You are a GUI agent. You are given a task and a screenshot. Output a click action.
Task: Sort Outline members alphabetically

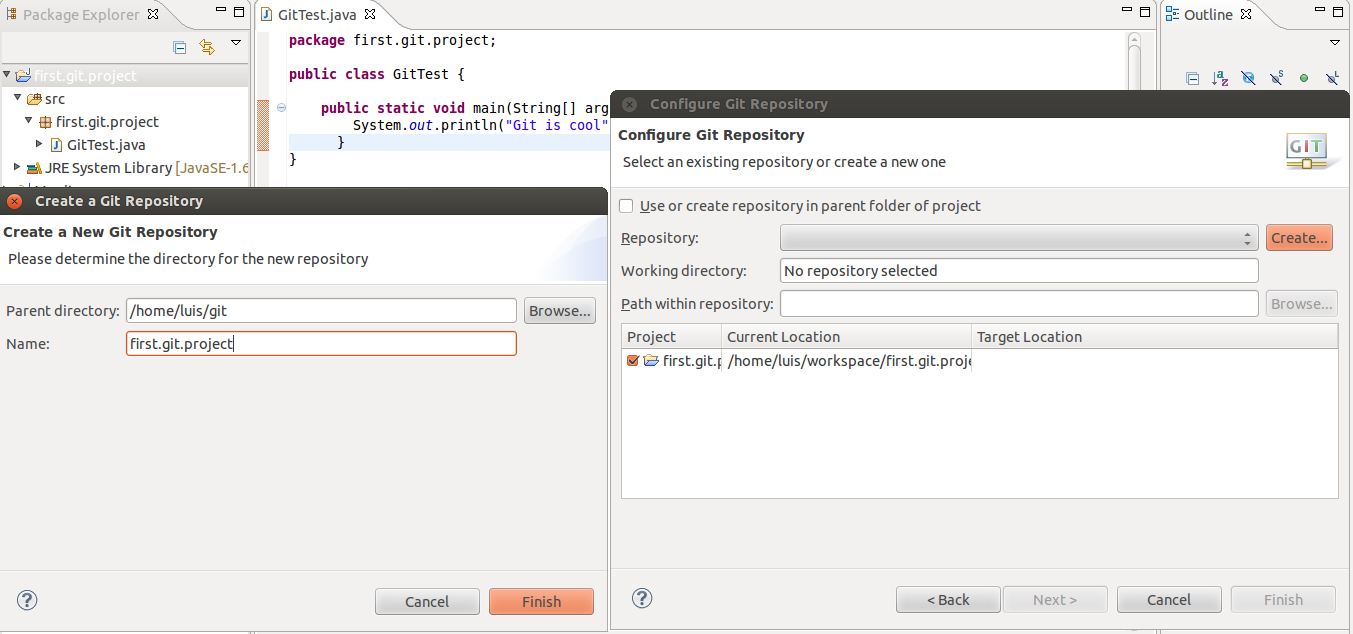[x=1220, y=78]
